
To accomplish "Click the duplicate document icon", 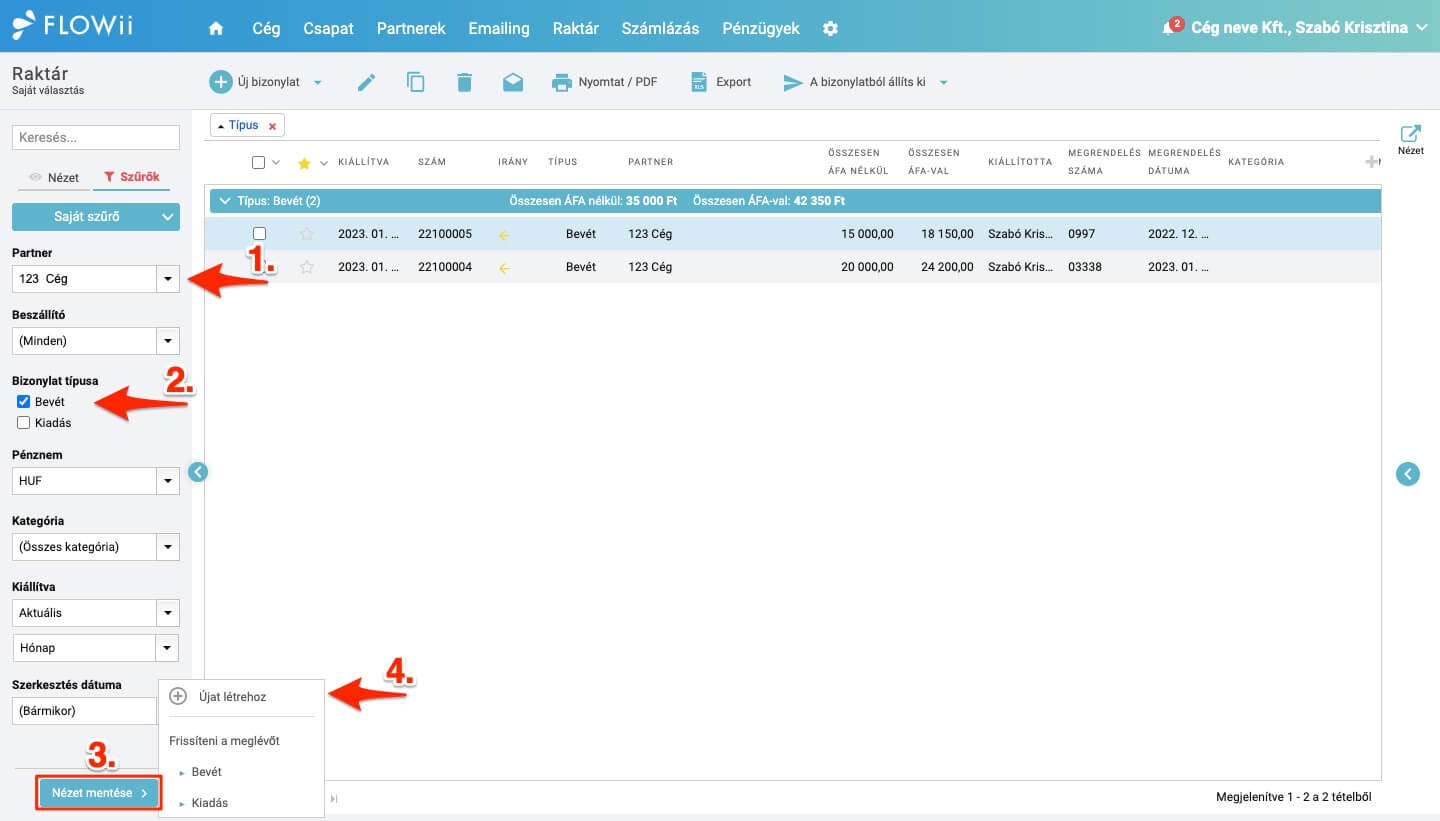I will pyautogui.click(x=415, y=82).
